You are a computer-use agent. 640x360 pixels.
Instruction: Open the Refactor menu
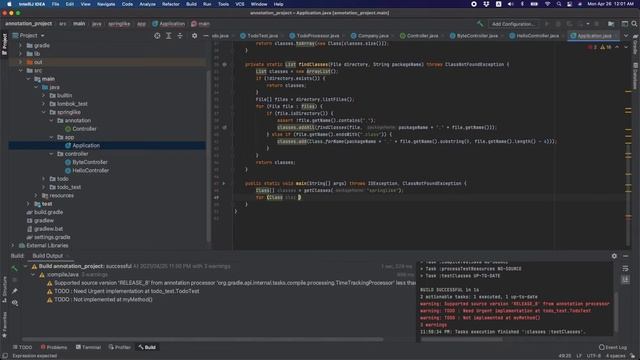point(171,4)
